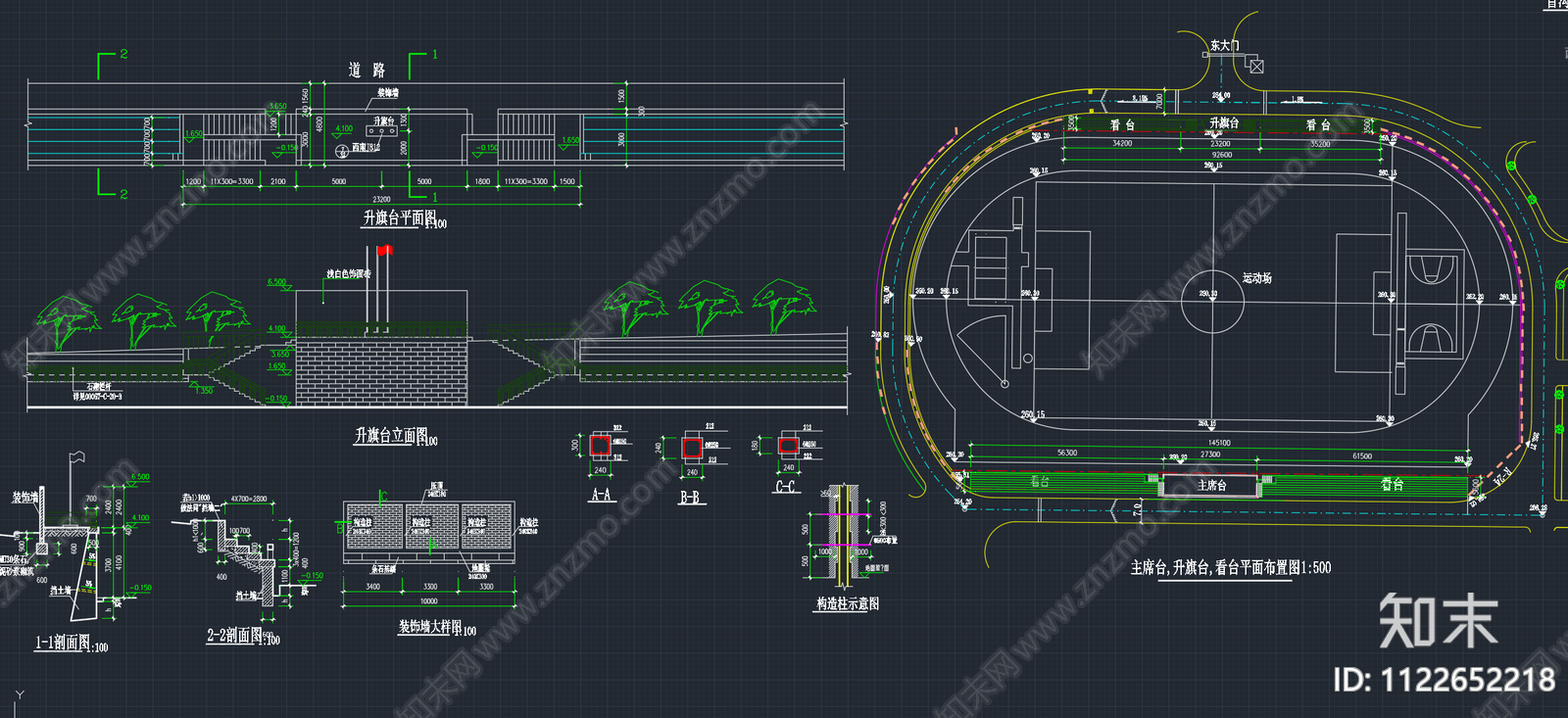Click the '运动场' label on the field

[1257, 278]
